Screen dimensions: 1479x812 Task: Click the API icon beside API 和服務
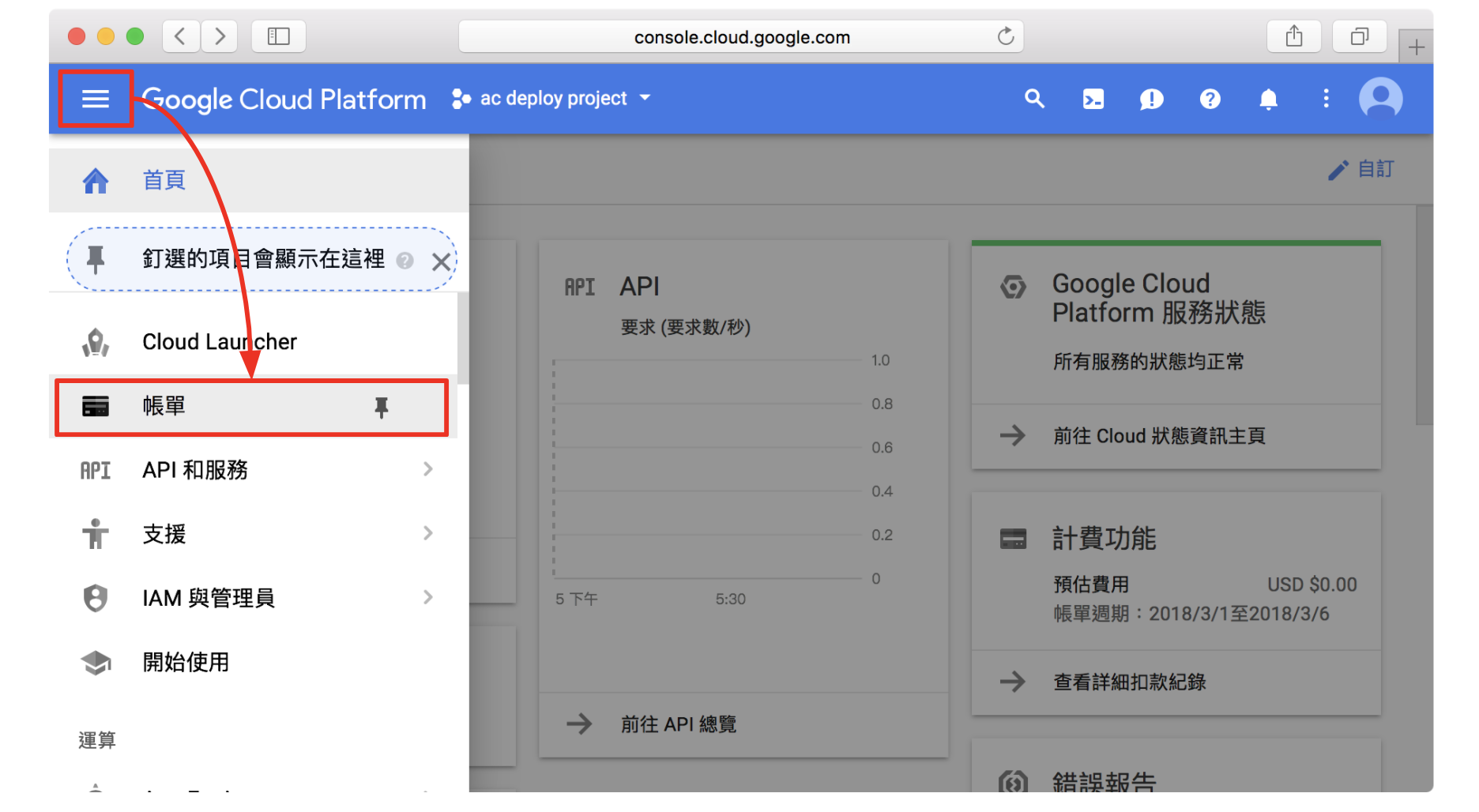[x=96, y=471]
